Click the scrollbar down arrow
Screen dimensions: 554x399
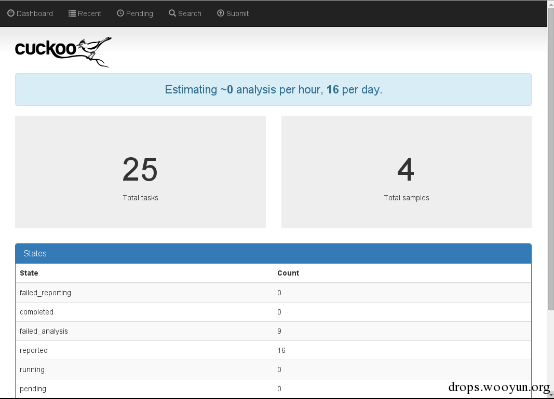click(551, 395)
